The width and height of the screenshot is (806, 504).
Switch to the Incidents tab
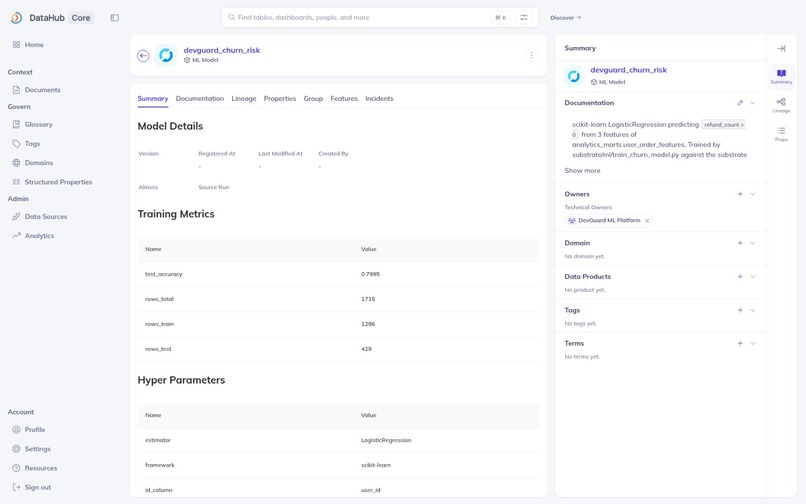[x=379, y=98]
